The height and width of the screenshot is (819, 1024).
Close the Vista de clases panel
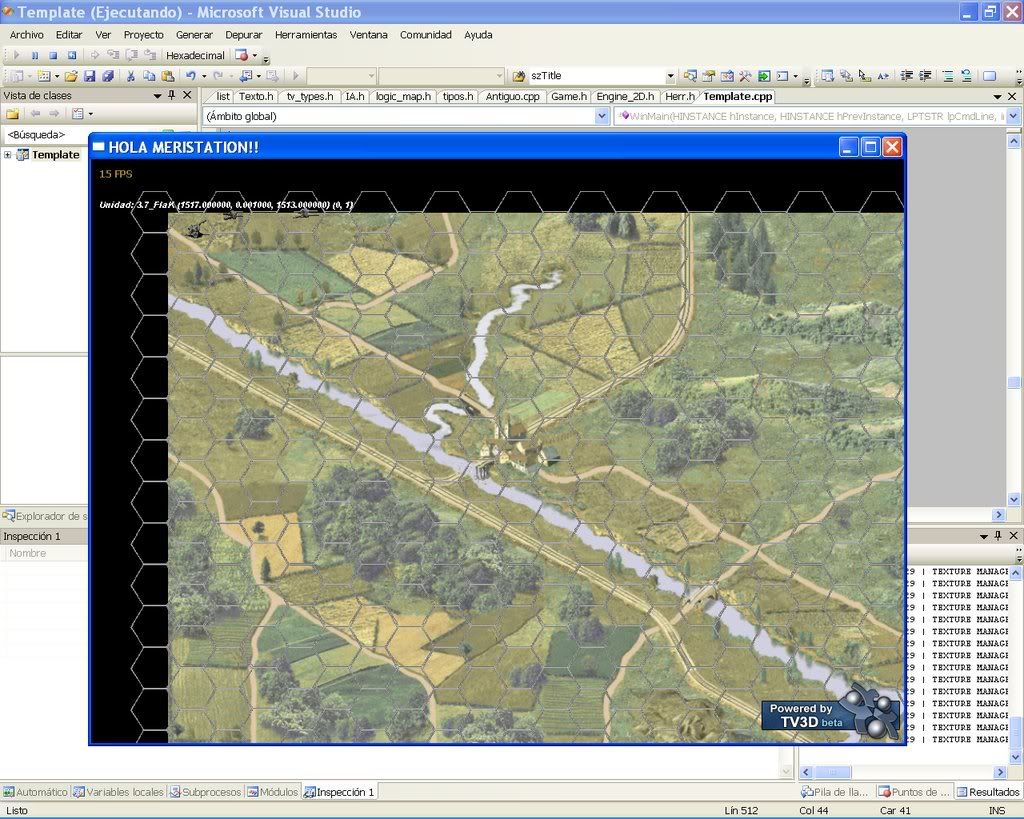tap(187, 95)
